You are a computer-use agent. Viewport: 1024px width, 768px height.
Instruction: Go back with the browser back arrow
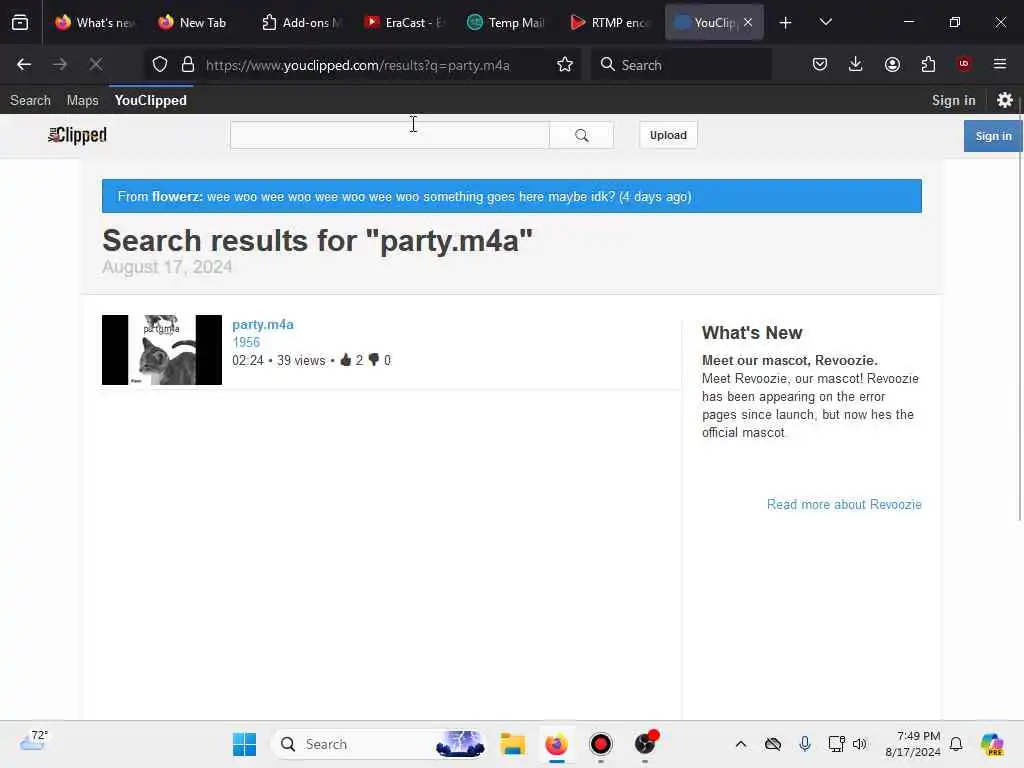point(24,64)
